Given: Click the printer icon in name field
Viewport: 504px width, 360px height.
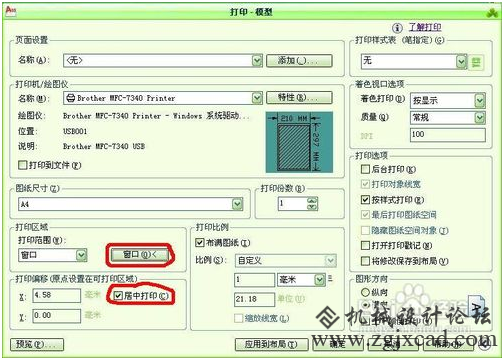Looking at the screenshot, I should (71, 98).
